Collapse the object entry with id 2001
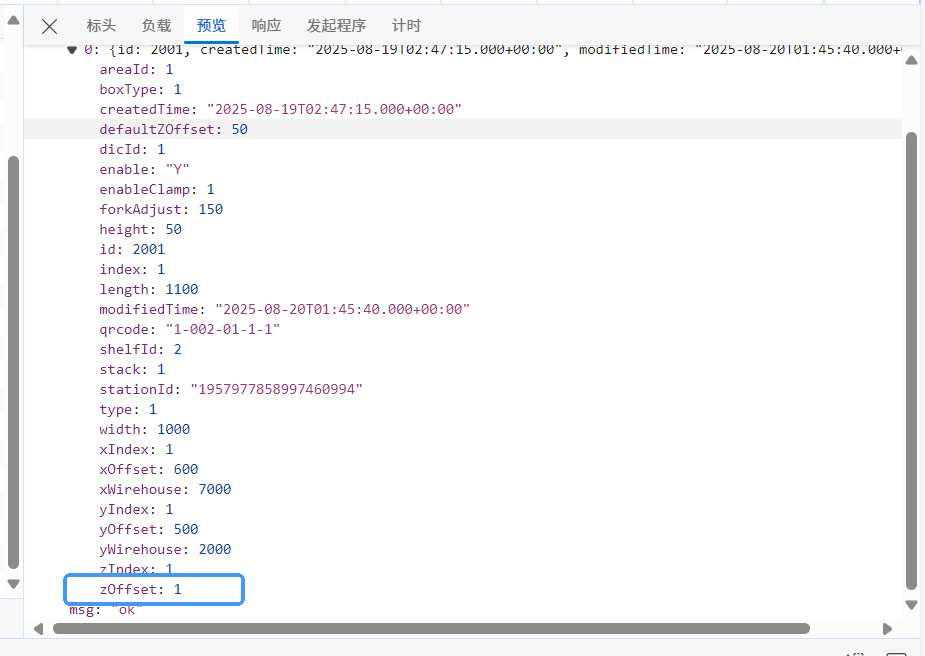Screen dimensions: 925x656 (72, 50)
